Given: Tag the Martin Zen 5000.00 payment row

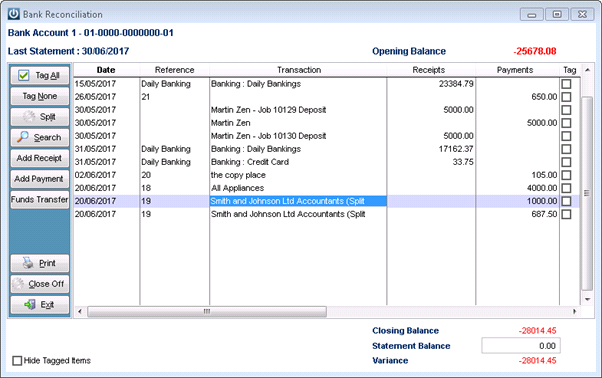Looking at the screenshot, I should coord(566,123).
